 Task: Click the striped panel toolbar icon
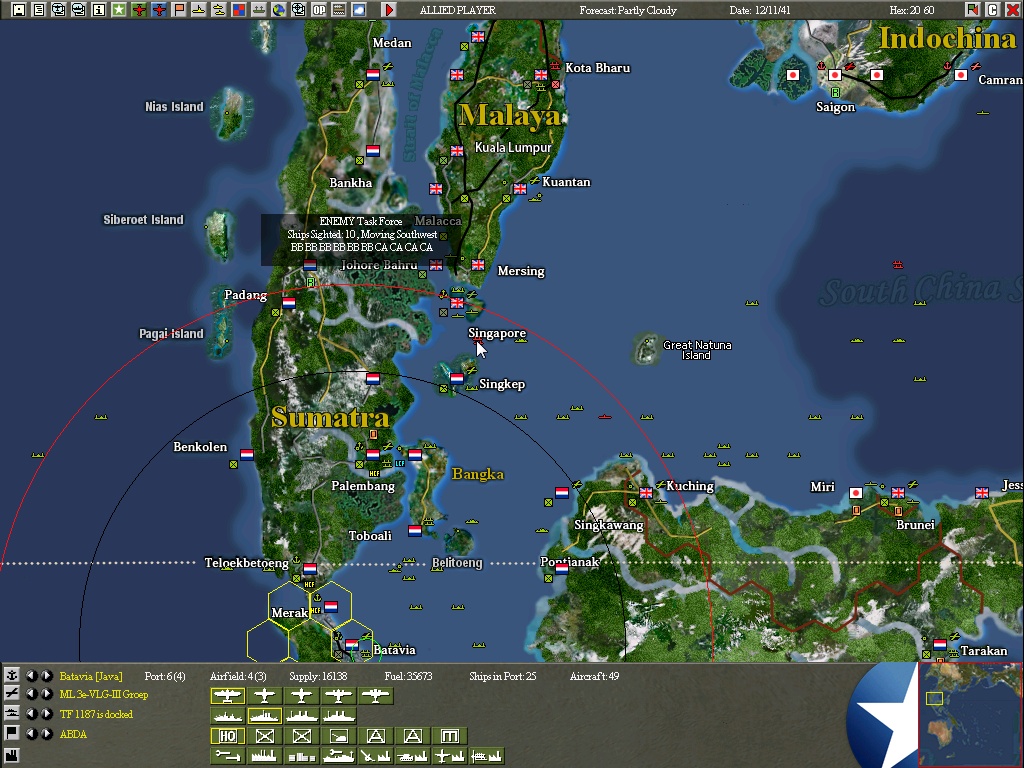coord(338,10)
